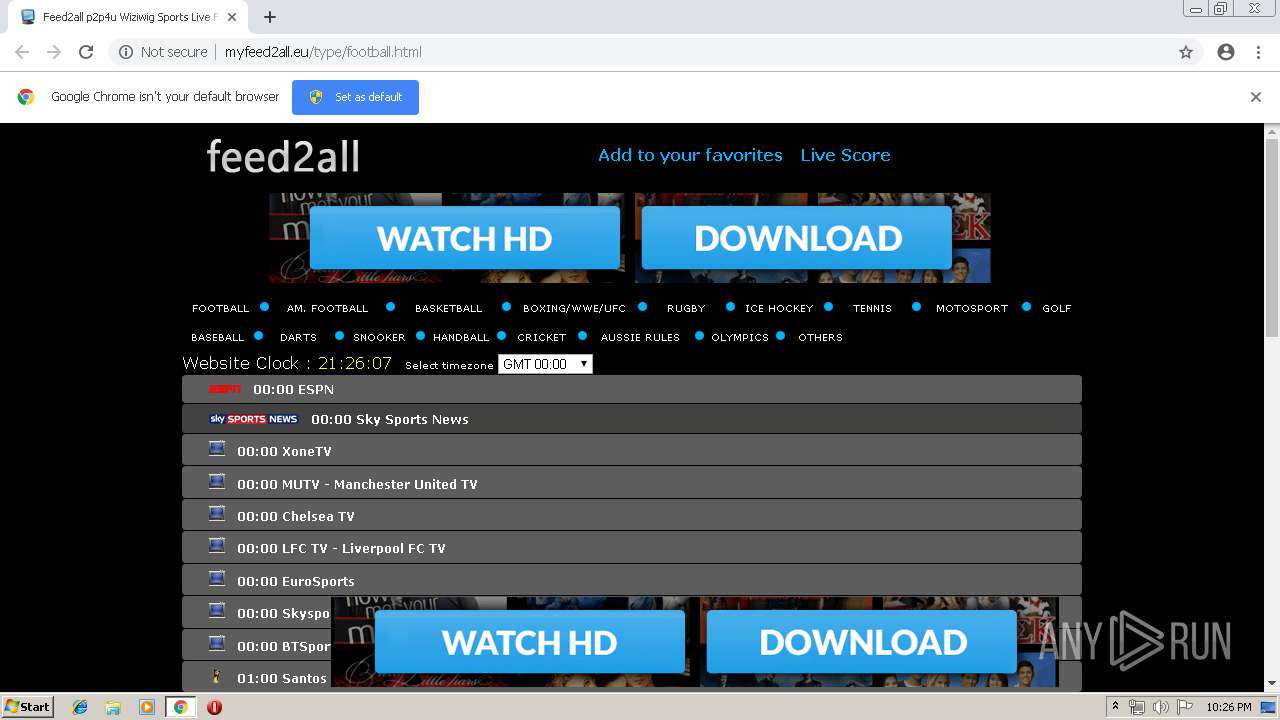Open BASKETBALL category menu
This screenshot has width=1280, height=720.
pyautogui.click(x=448, y=308)
